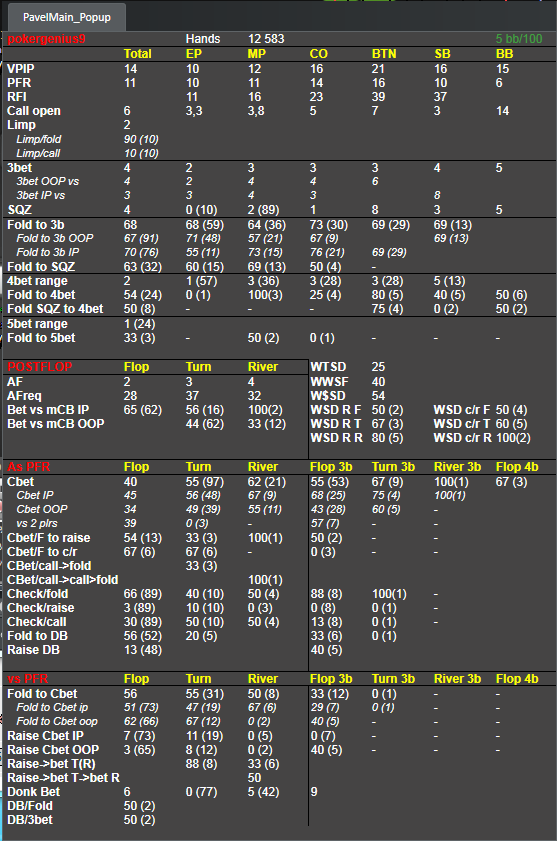
Task: Click the BB column header
Action: coord(504,54)
